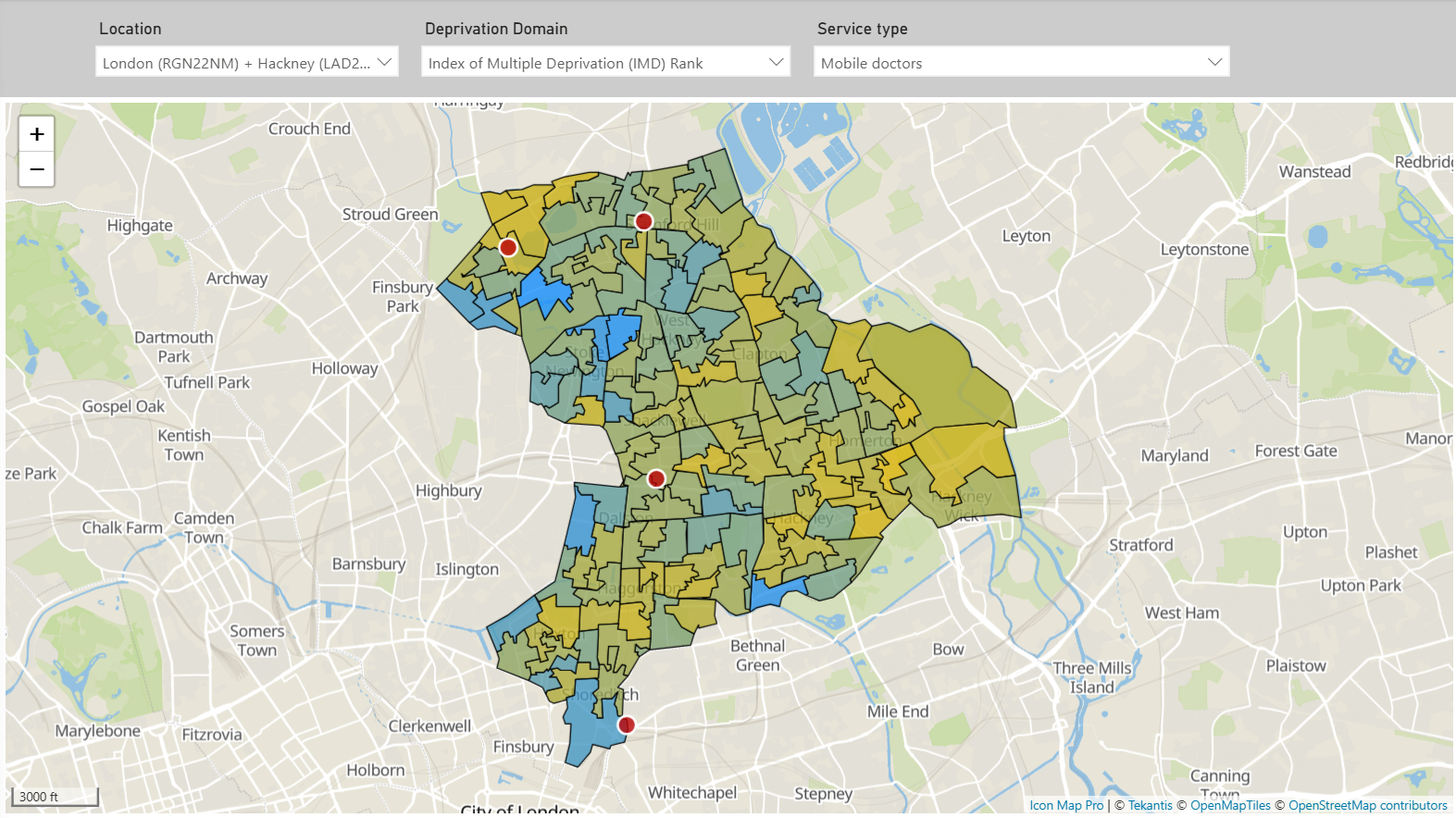
Task: Follow the OpenMapTiles attribution link
Action: coord(1230,805)
